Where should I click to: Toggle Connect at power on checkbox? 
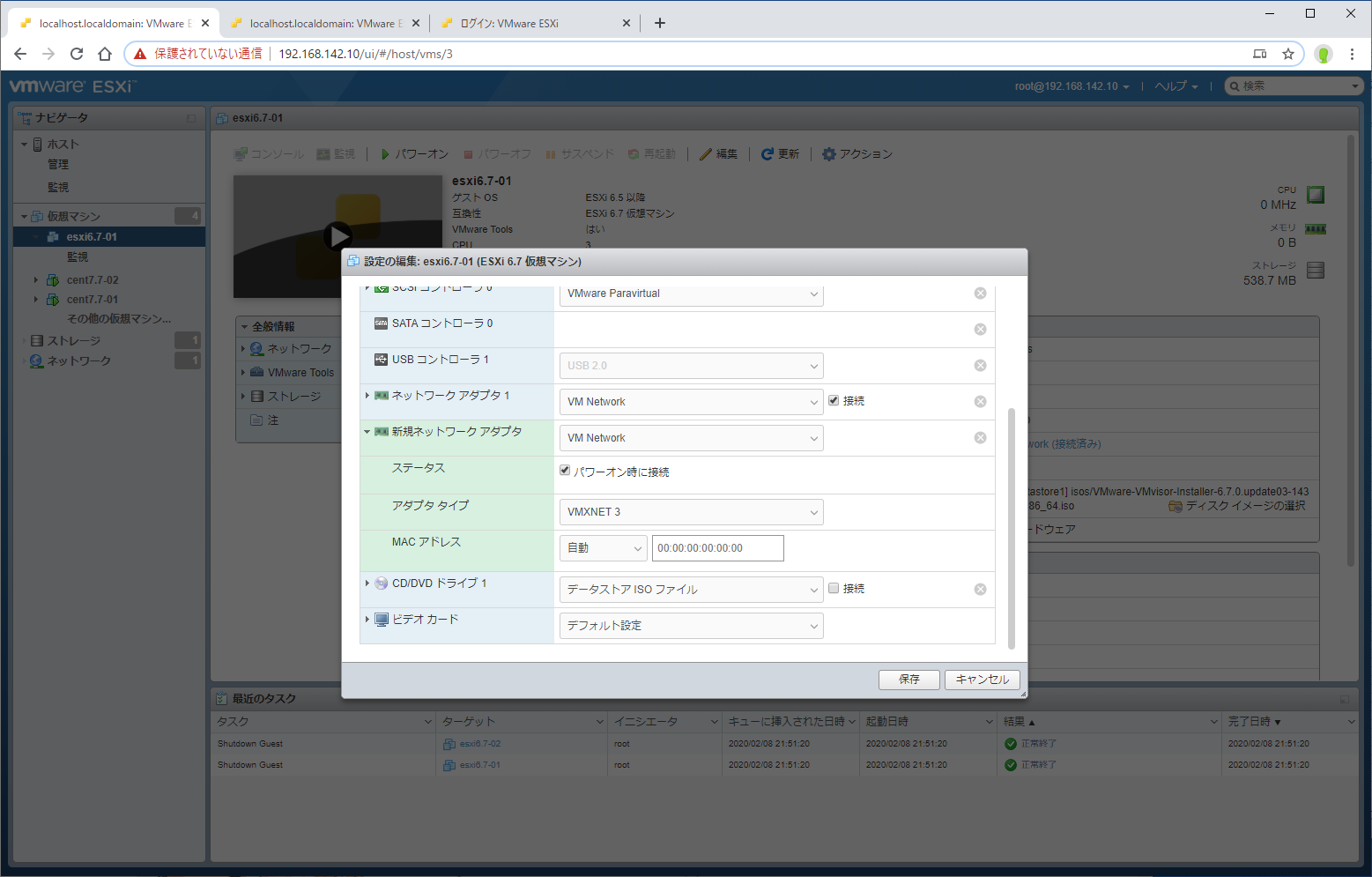[565, 471]
